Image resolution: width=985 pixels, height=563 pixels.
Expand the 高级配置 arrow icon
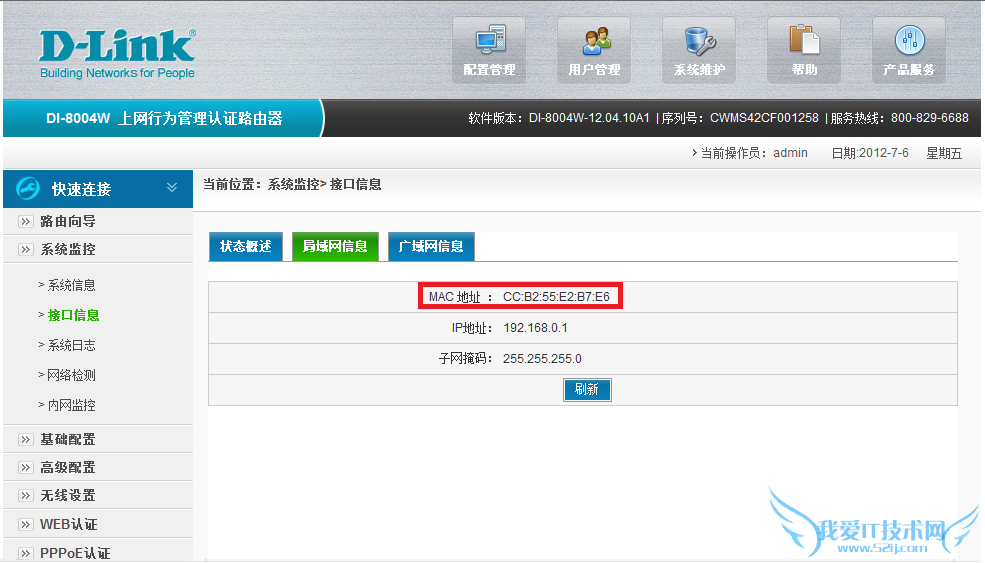click(x=25, y=467)
